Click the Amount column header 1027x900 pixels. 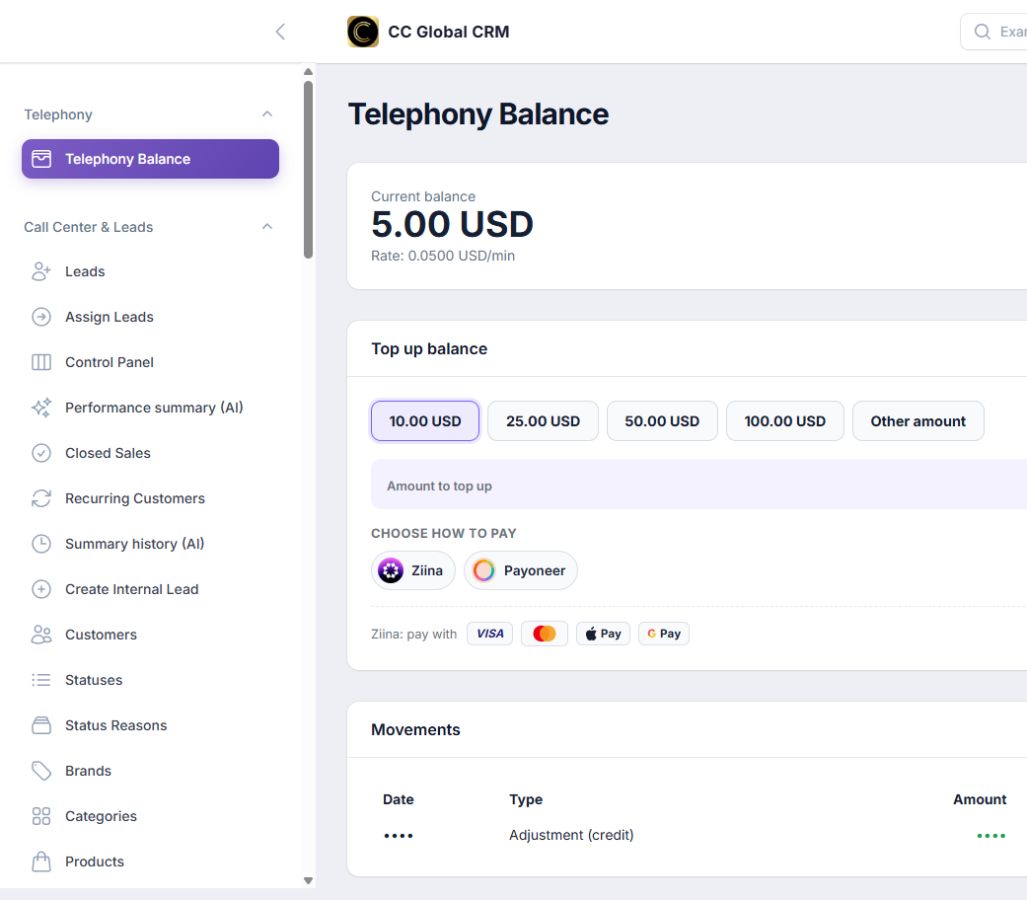point(979,799)
